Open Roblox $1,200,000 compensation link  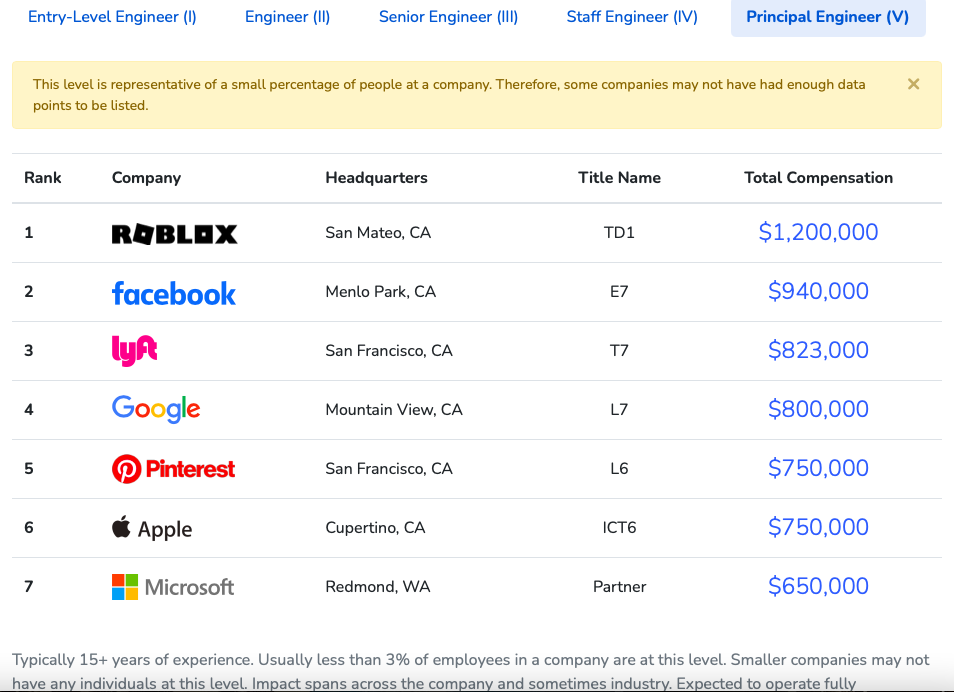coord(818,232)
